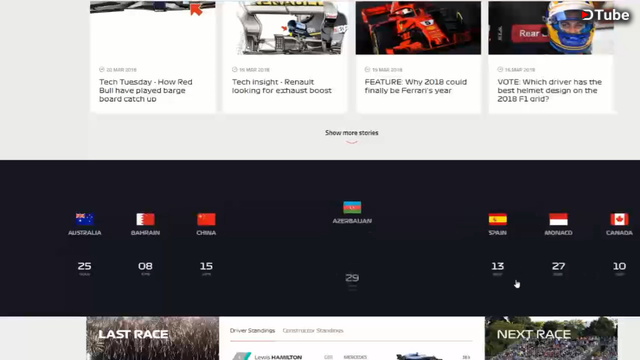Click the SPAIN country label

pos(498,233)
